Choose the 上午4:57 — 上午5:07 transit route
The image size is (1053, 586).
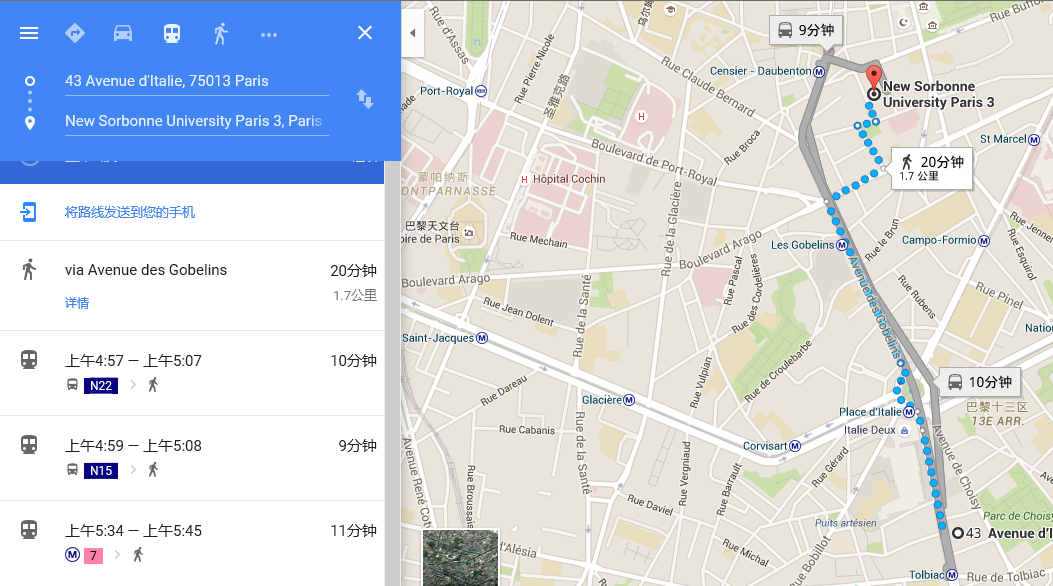192,373
